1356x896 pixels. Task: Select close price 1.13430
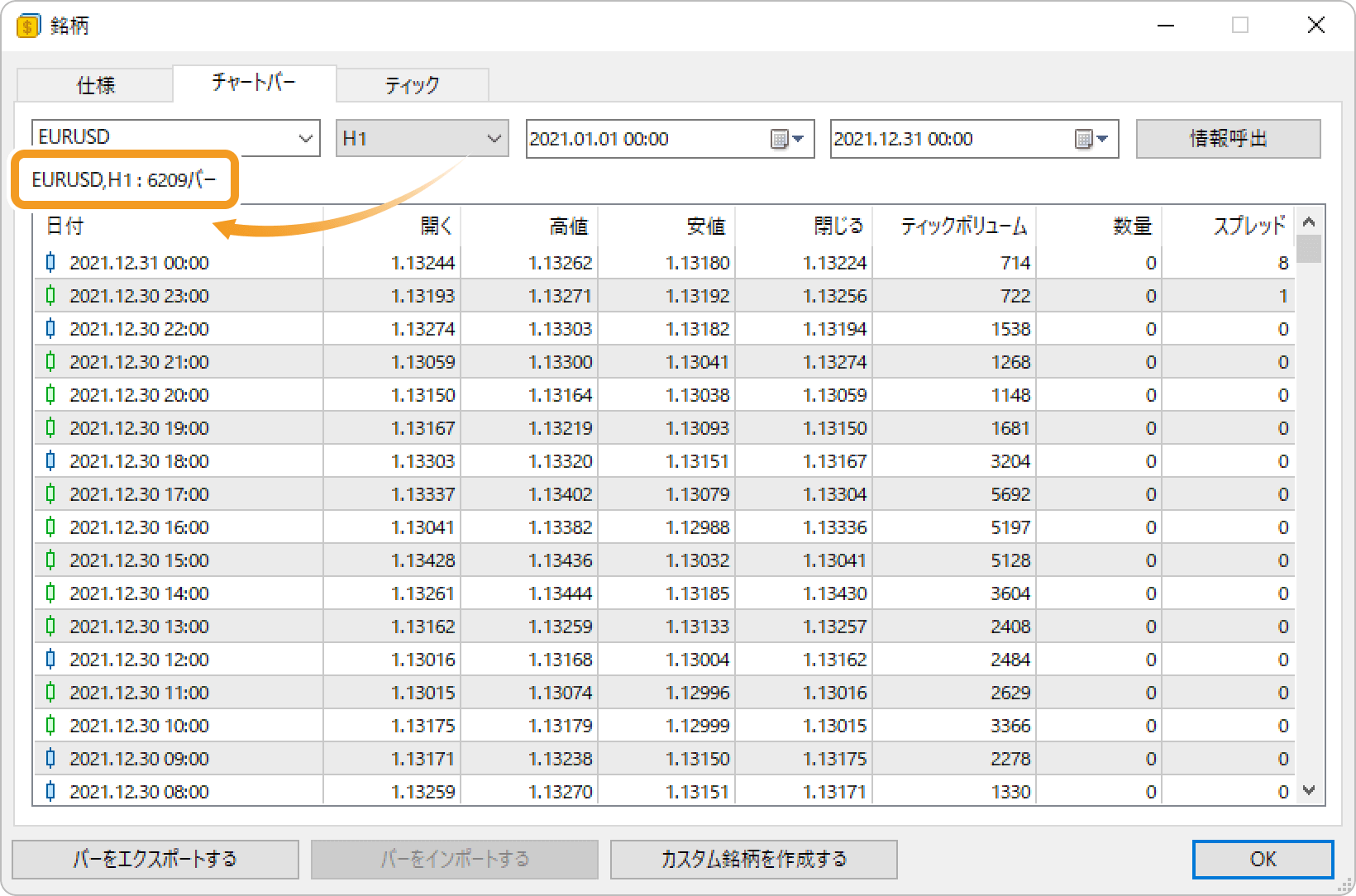pos(835,593)
